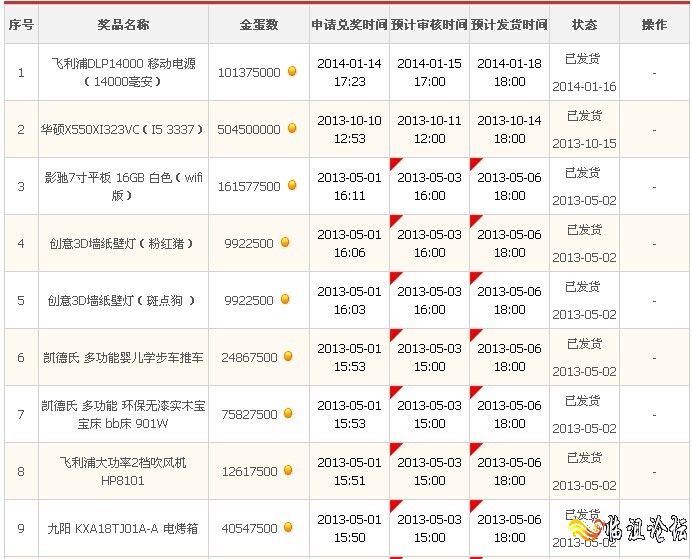
Task: Click the 金蛋数 column header
Action: point(259,24)
